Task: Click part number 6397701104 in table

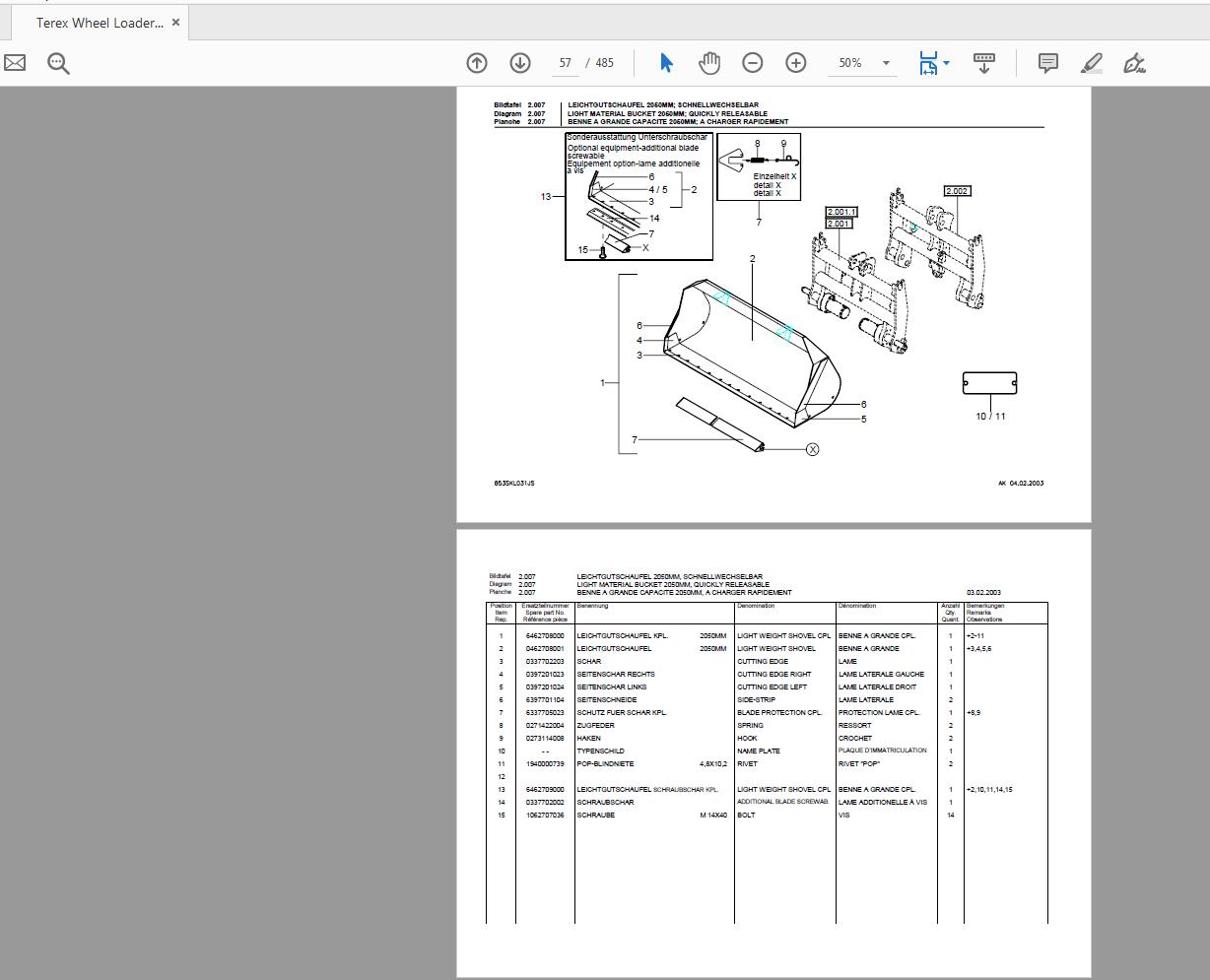Action: point(545,700)
